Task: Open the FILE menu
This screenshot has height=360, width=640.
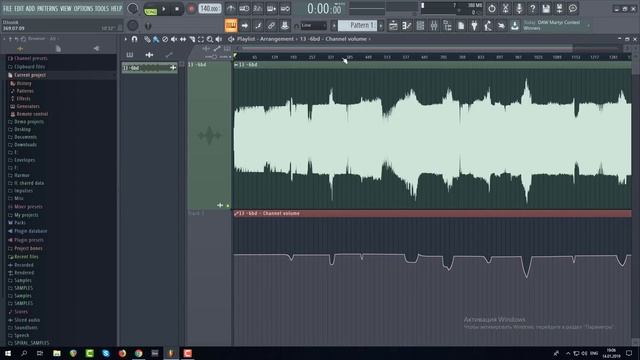Action: (7, 8)
